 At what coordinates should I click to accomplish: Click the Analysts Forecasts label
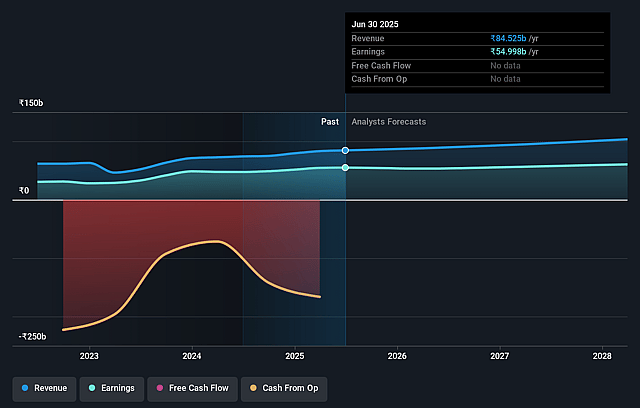coord(389,122)
